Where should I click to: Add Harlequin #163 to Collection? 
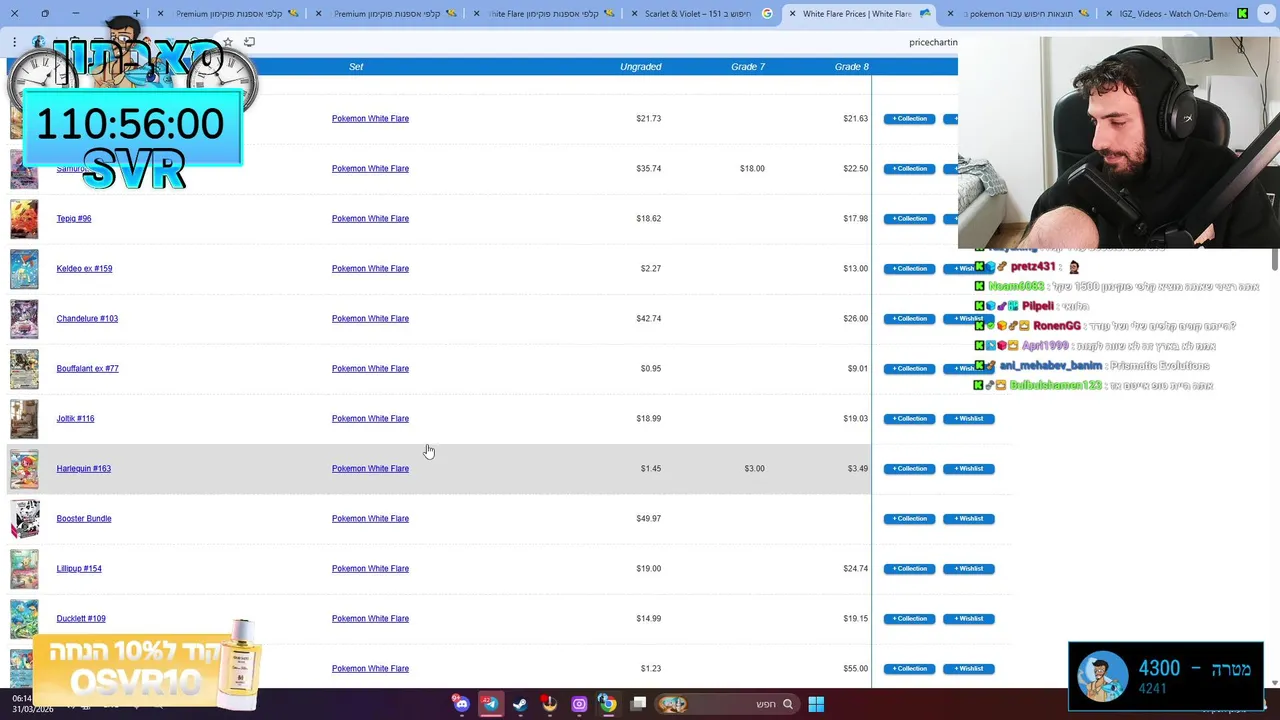(909, 469)
